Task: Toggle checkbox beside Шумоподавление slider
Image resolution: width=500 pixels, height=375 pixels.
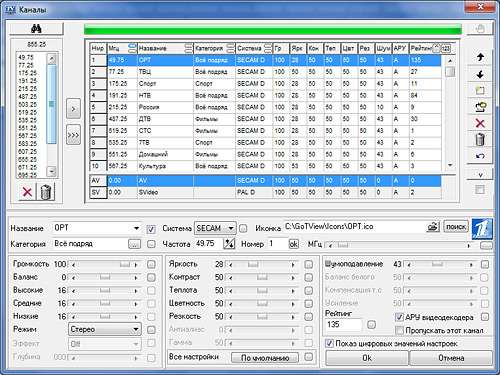Action: click(x=485, y=264)
